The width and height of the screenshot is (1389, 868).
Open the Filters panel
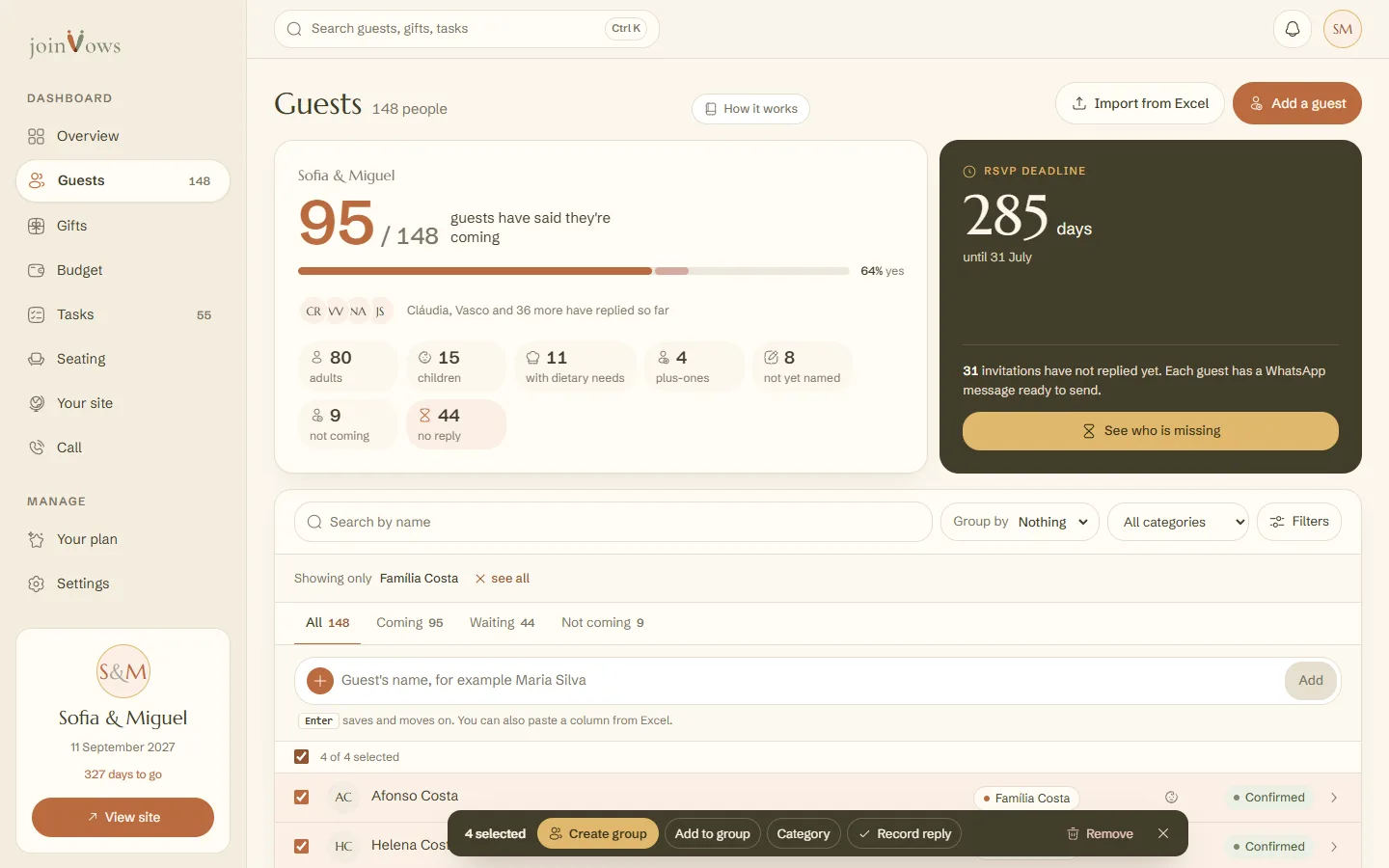[x=1299, y=522]
